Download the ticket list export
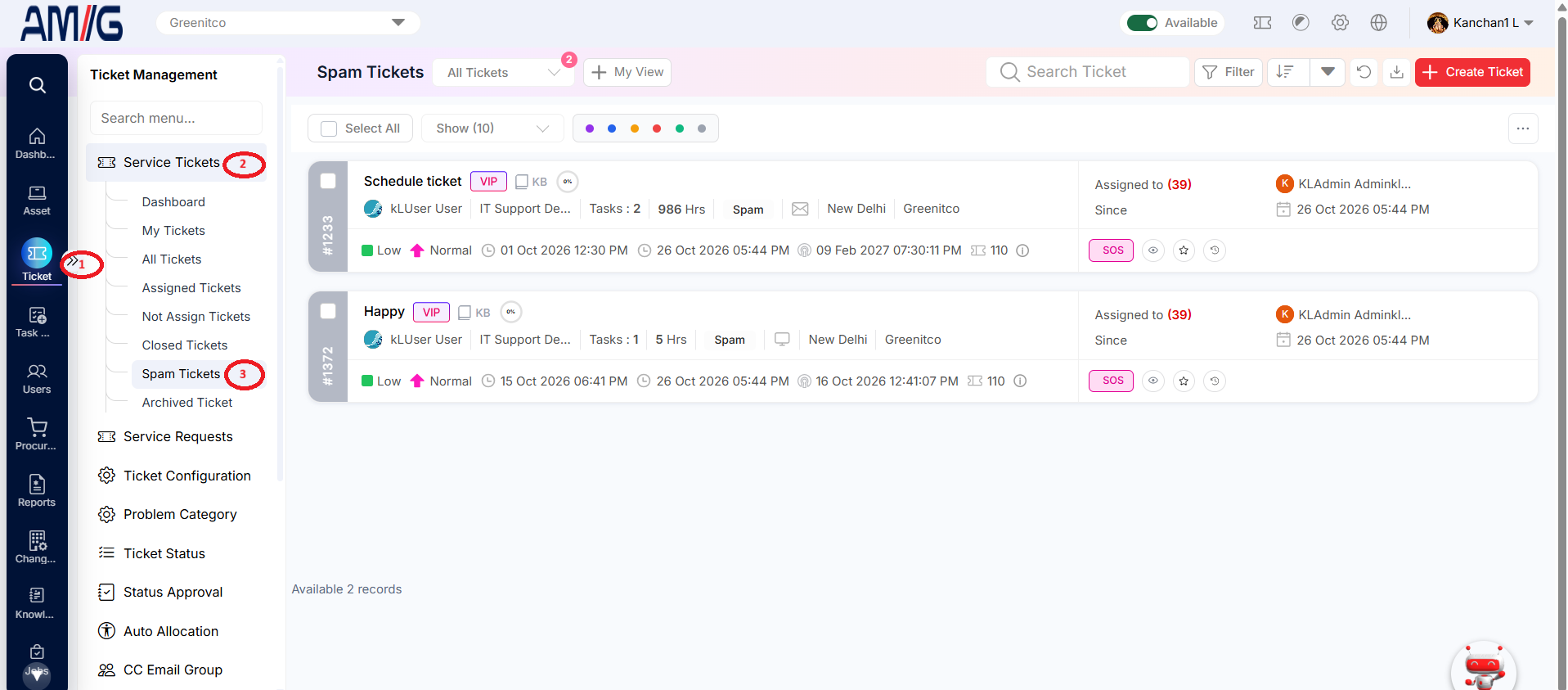This screenshot has width=1568, height=690. coord(1397,72)
